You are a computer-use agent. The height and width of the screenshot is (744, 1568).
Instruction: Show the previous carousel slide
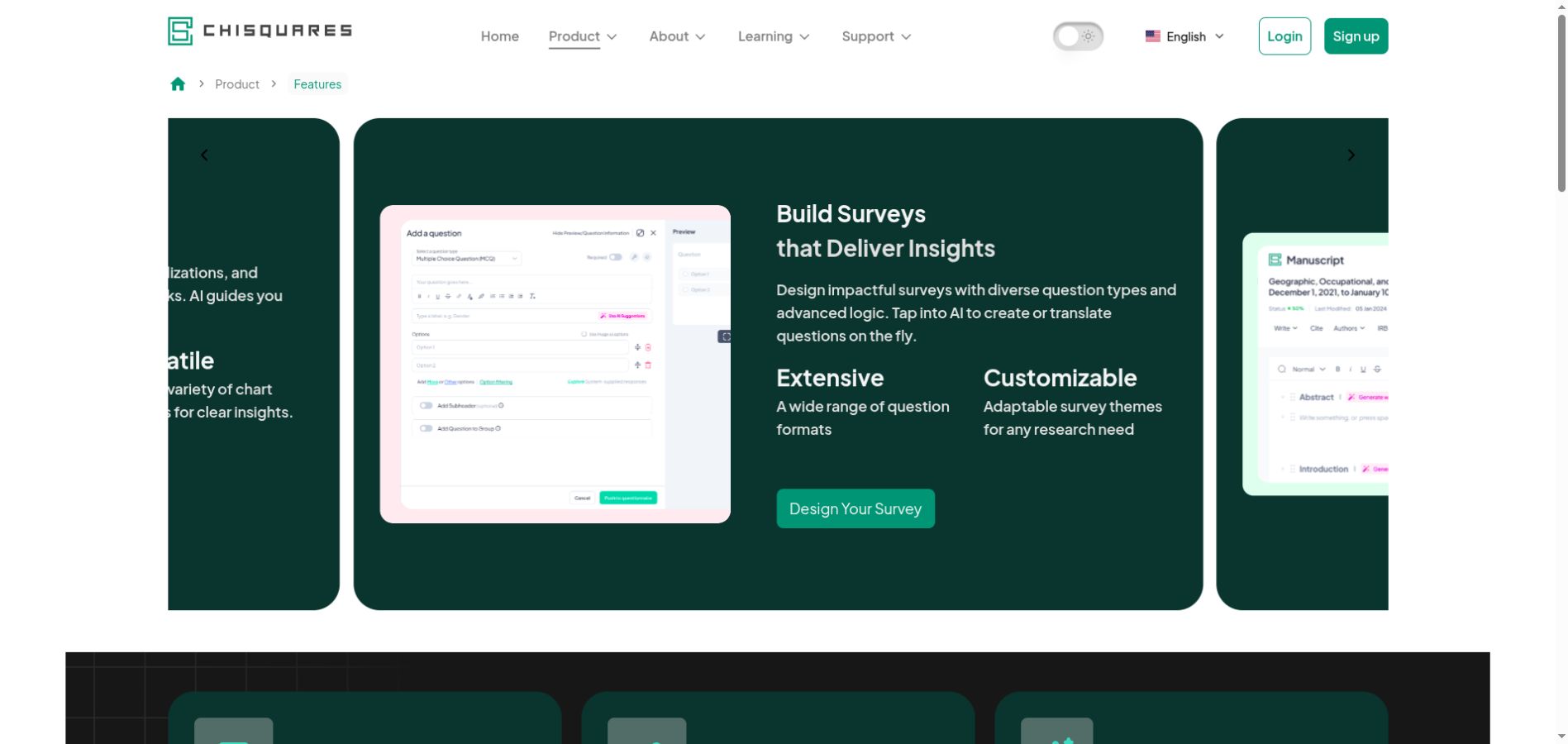click(204, 155)
